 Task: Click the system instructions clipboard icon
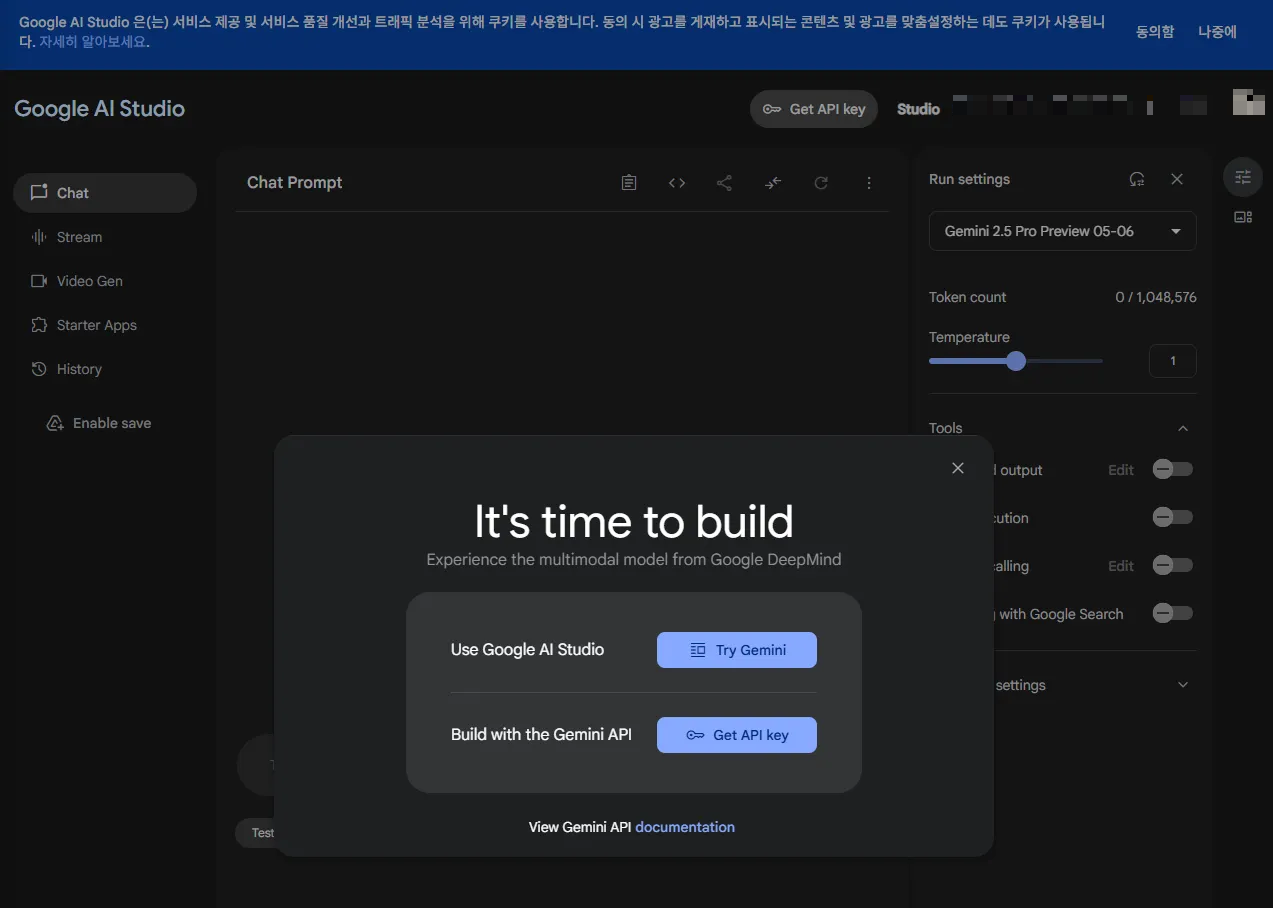[629, 183]
